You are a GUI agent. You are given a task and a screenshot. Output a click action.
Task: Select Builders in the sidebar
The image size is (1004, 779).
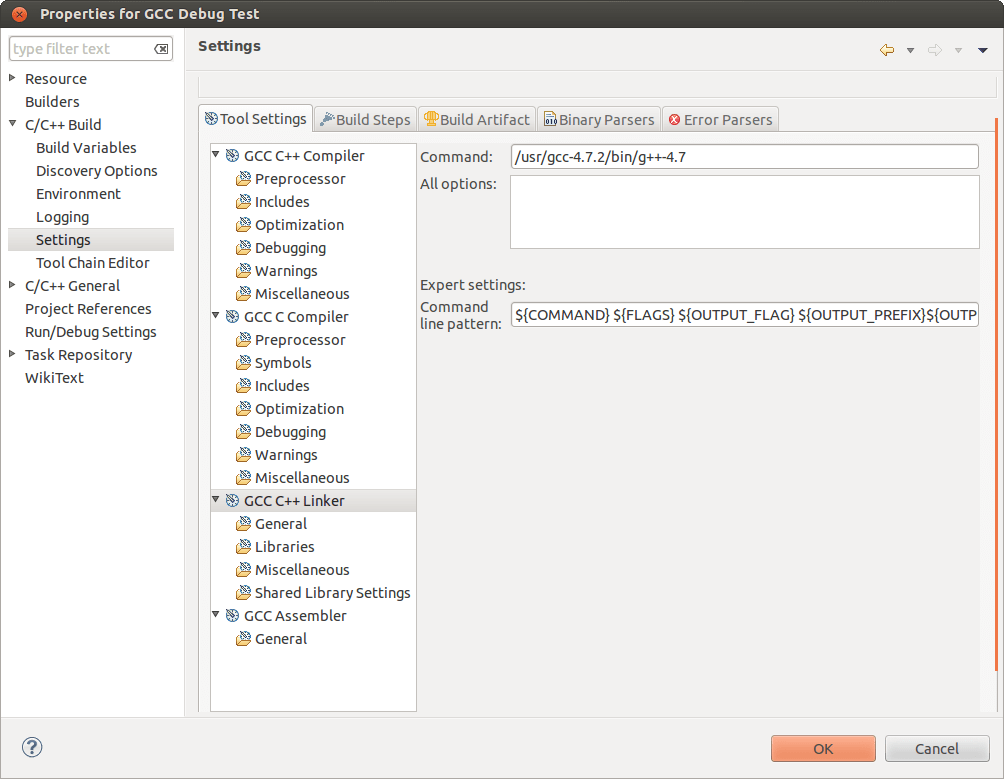53,102
